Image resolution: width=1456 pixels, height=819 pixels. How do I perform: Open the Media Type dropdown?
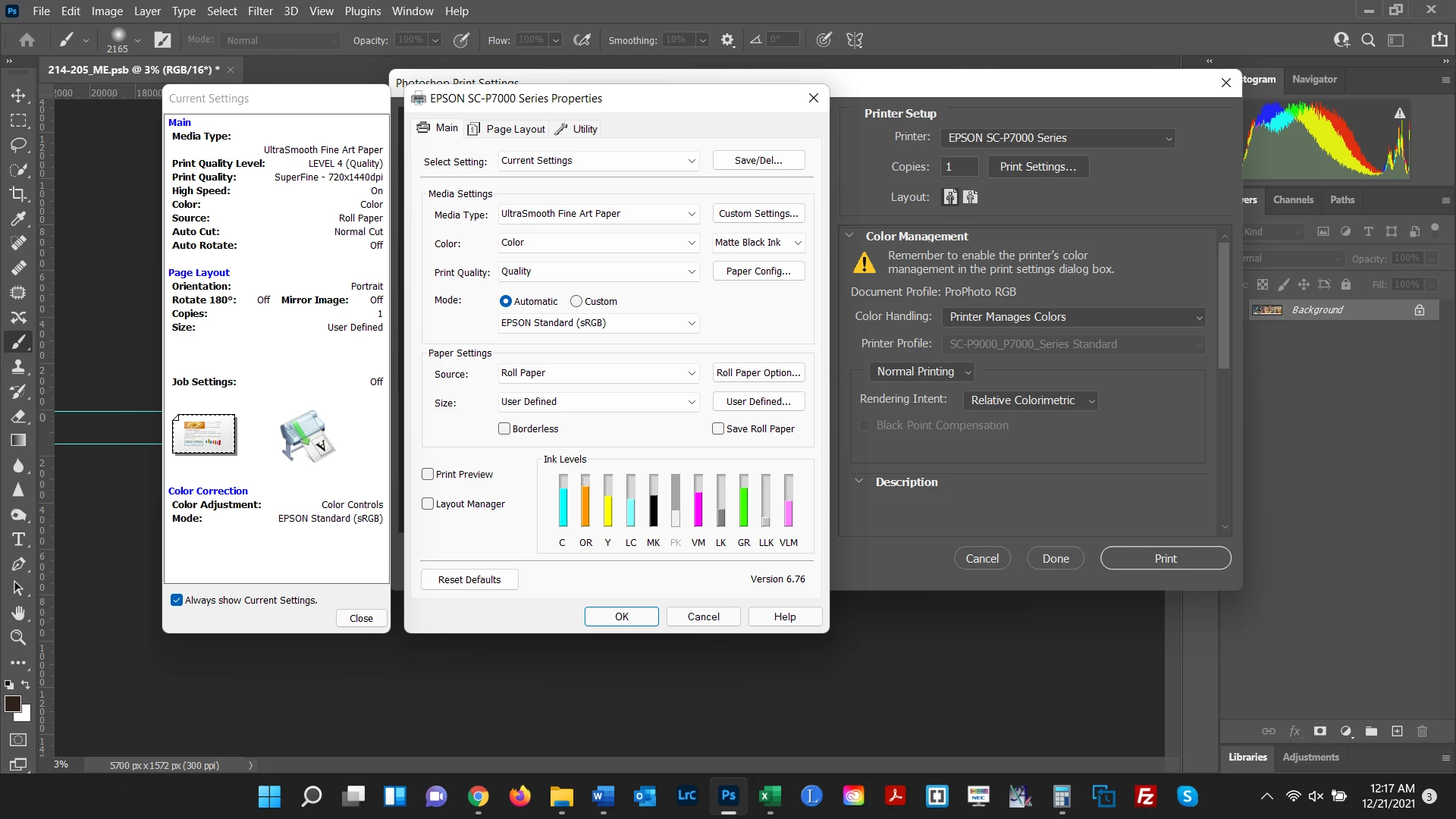(598, 214)
